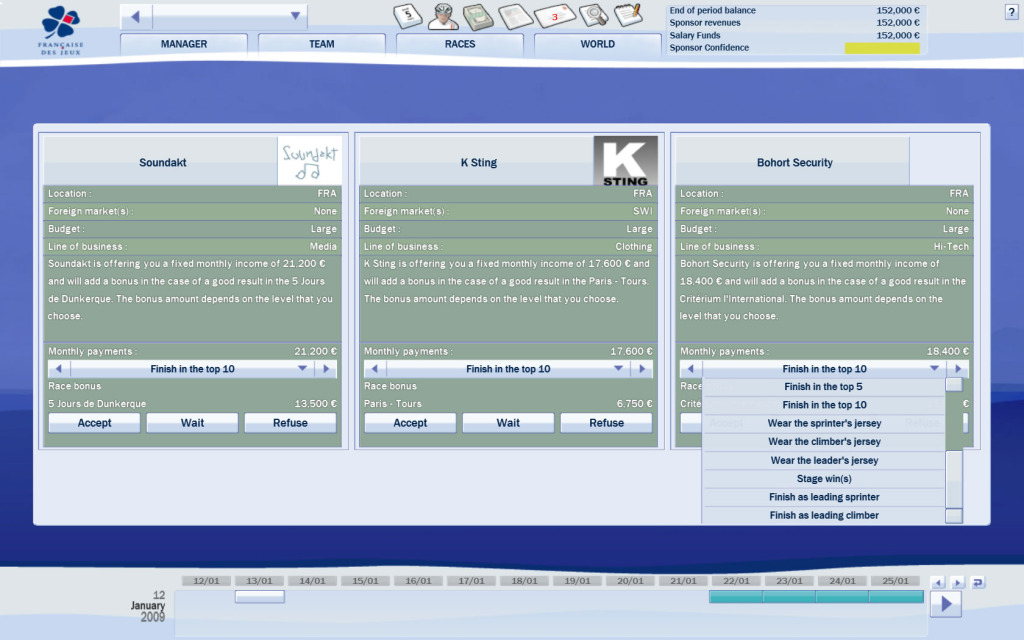Image resolution: width=1024 pixels, height=640 pixels.
Task: Click the question mark help icon
Action: point(1010,12)
